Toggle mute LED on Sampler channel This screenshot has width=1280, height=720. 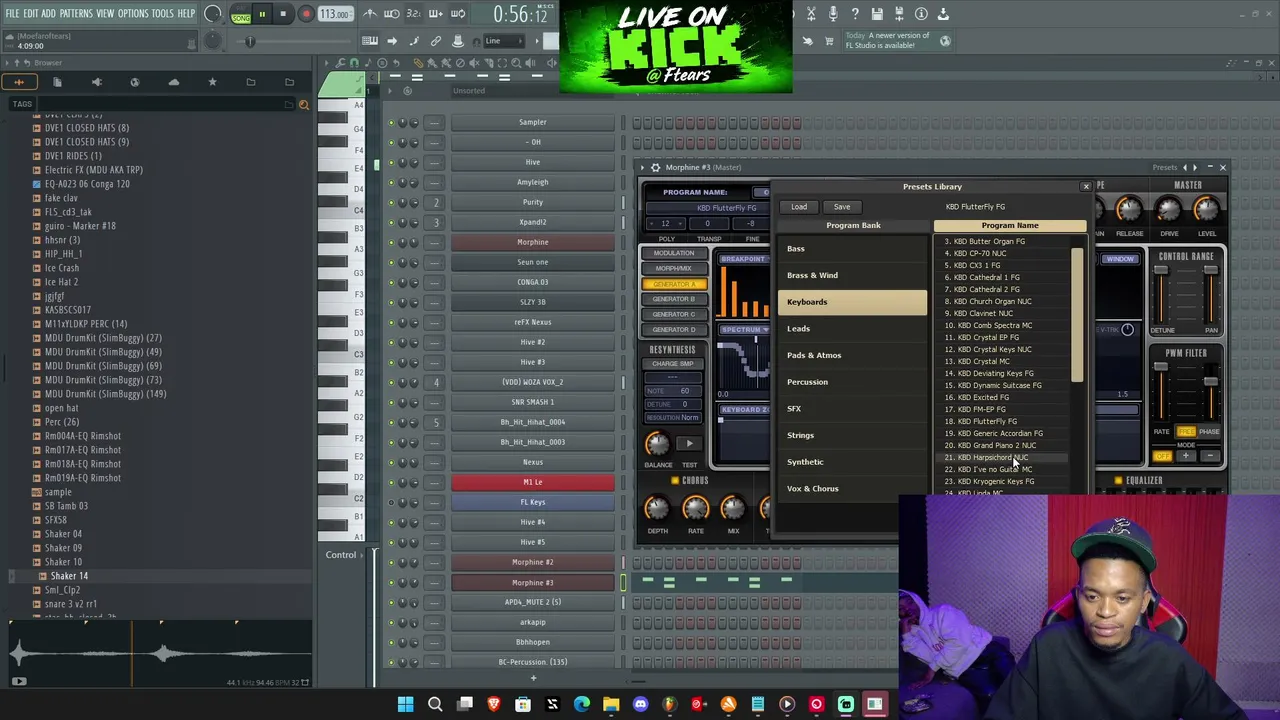click(391, 122)
